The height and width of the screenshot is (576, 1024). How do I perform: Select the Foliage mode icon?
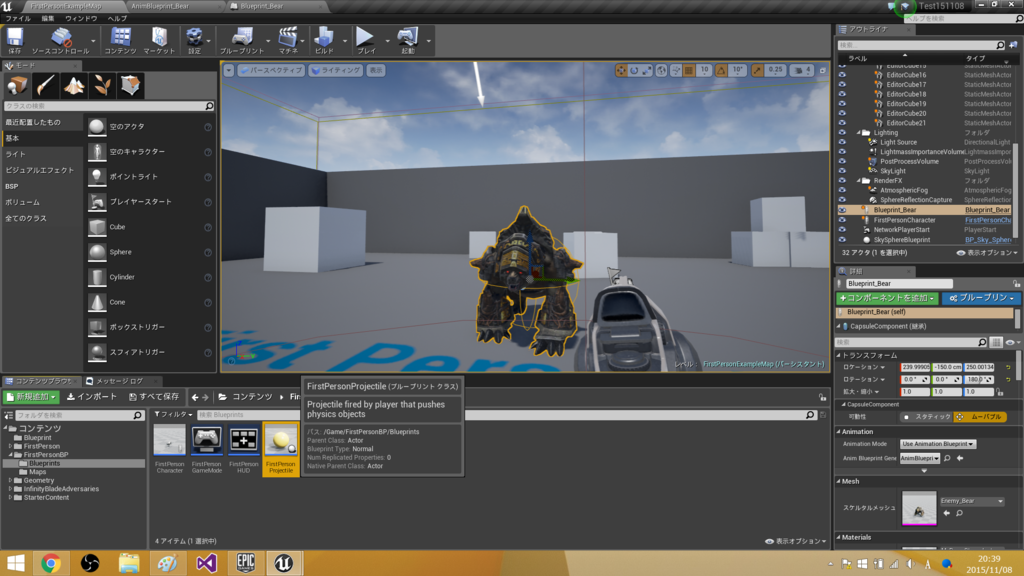[x=102, y=86]
